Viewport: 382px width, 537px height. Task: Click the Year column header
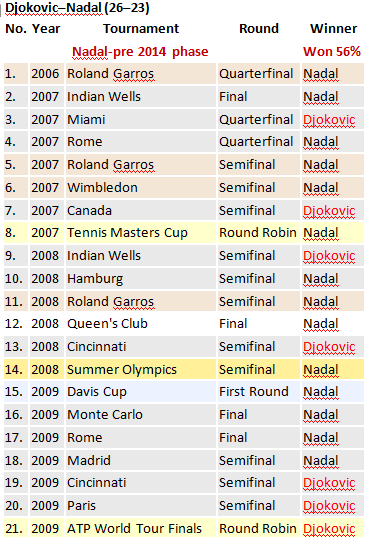pos(46,29)
